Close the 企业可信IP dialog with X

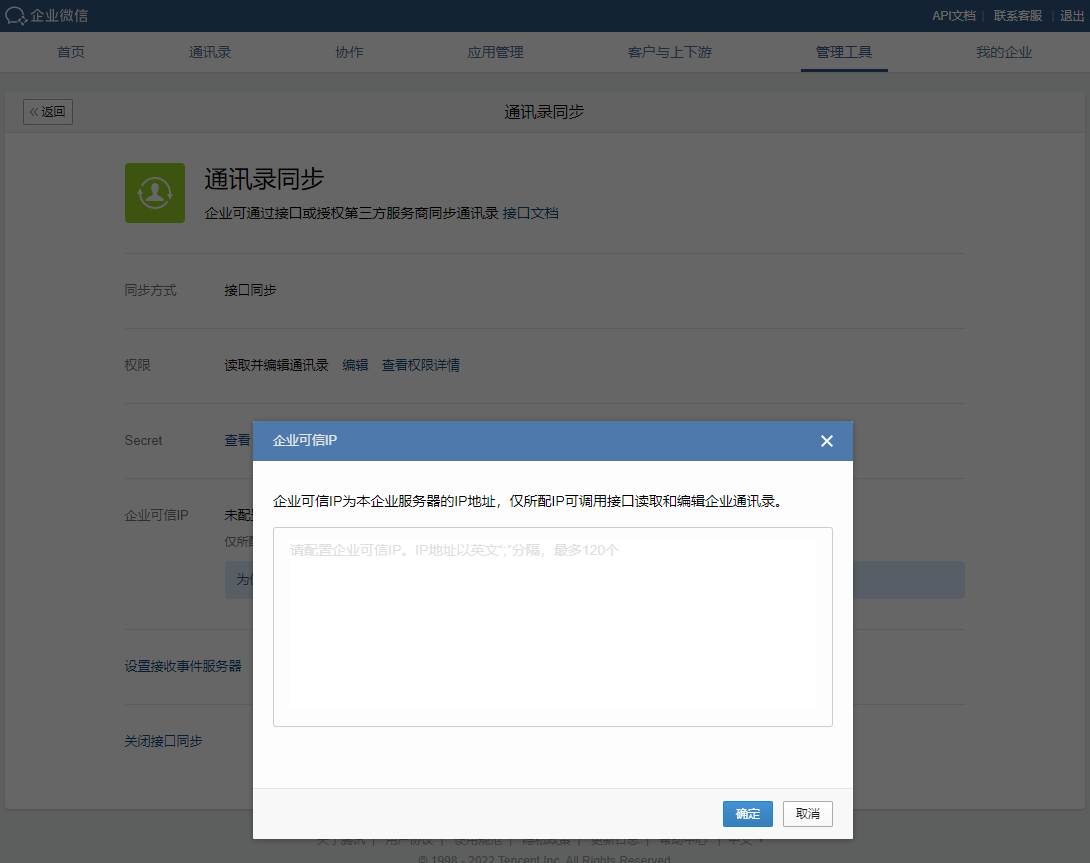click(826, 441)
